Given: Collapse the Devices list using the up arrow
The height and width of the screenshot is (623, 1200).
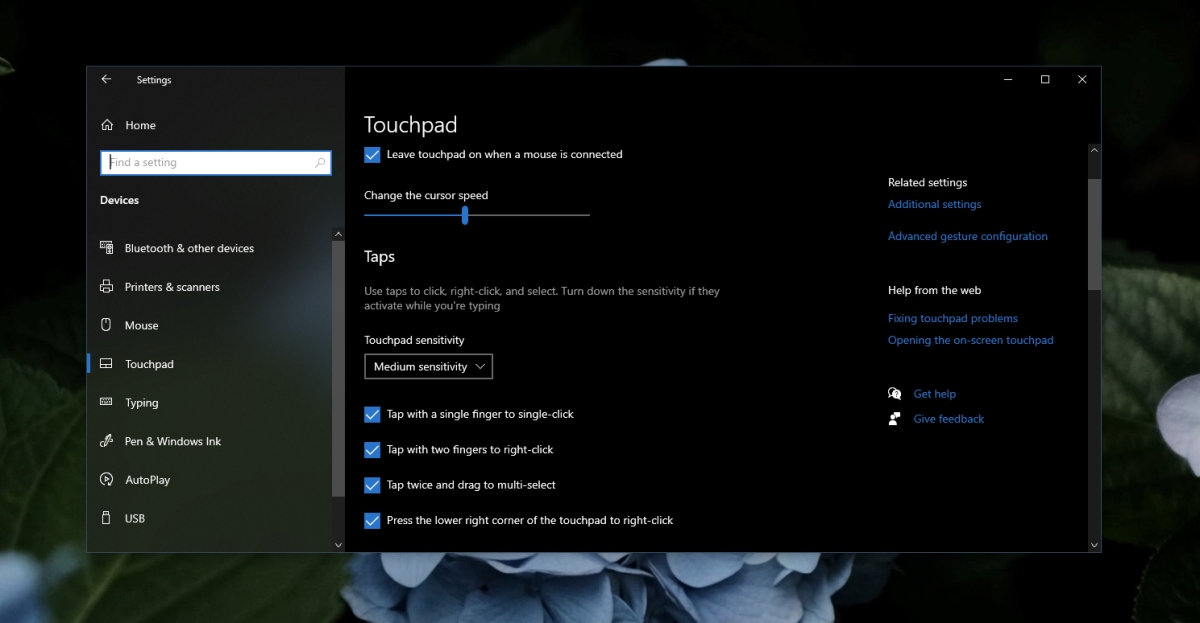Looking at the screenshot, I should click(338, 233).
